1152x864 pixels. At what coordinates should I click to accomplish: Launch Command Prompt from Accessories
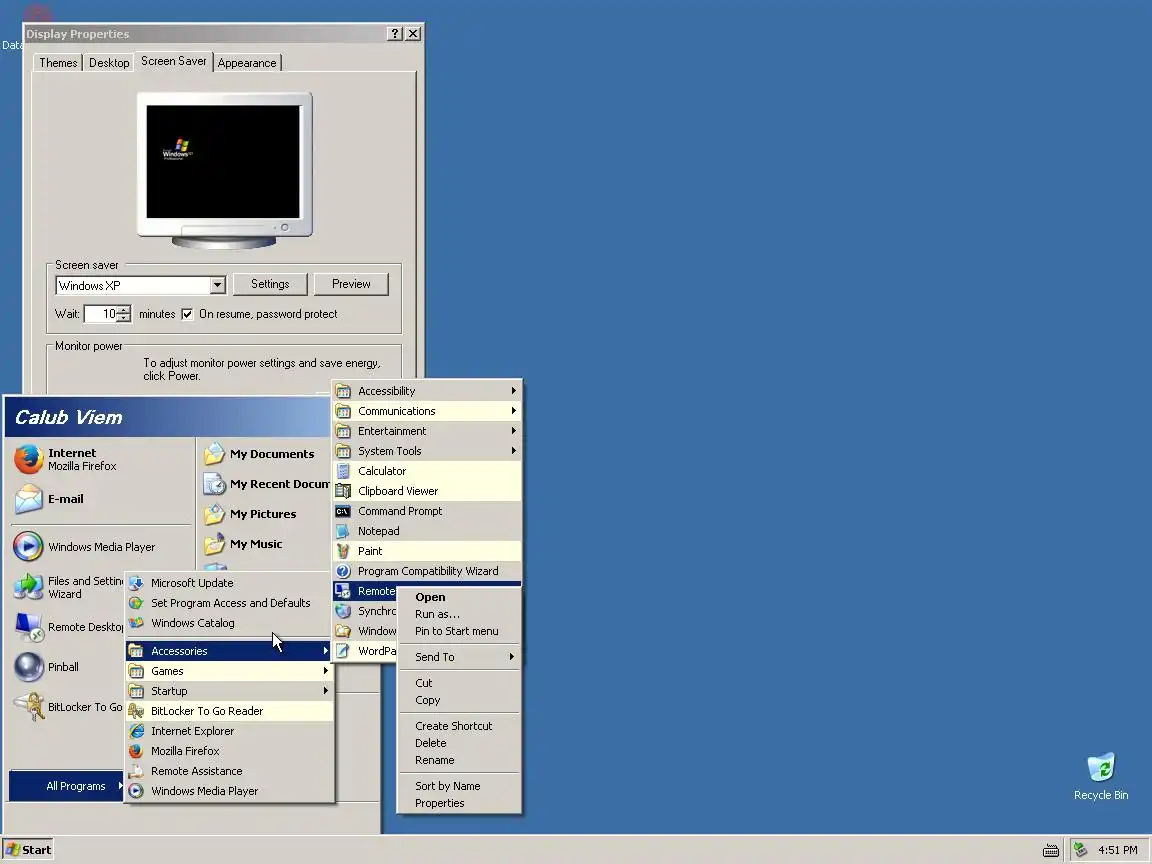click(x=427, y=511)
